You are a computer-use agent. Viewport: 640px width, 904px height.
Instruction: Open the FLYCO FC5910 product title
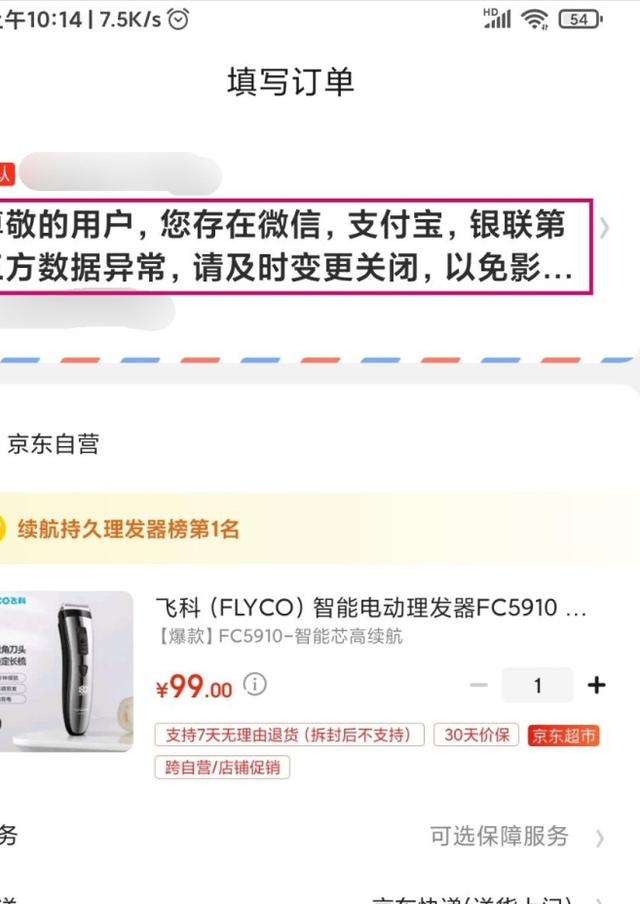(371, 608)
